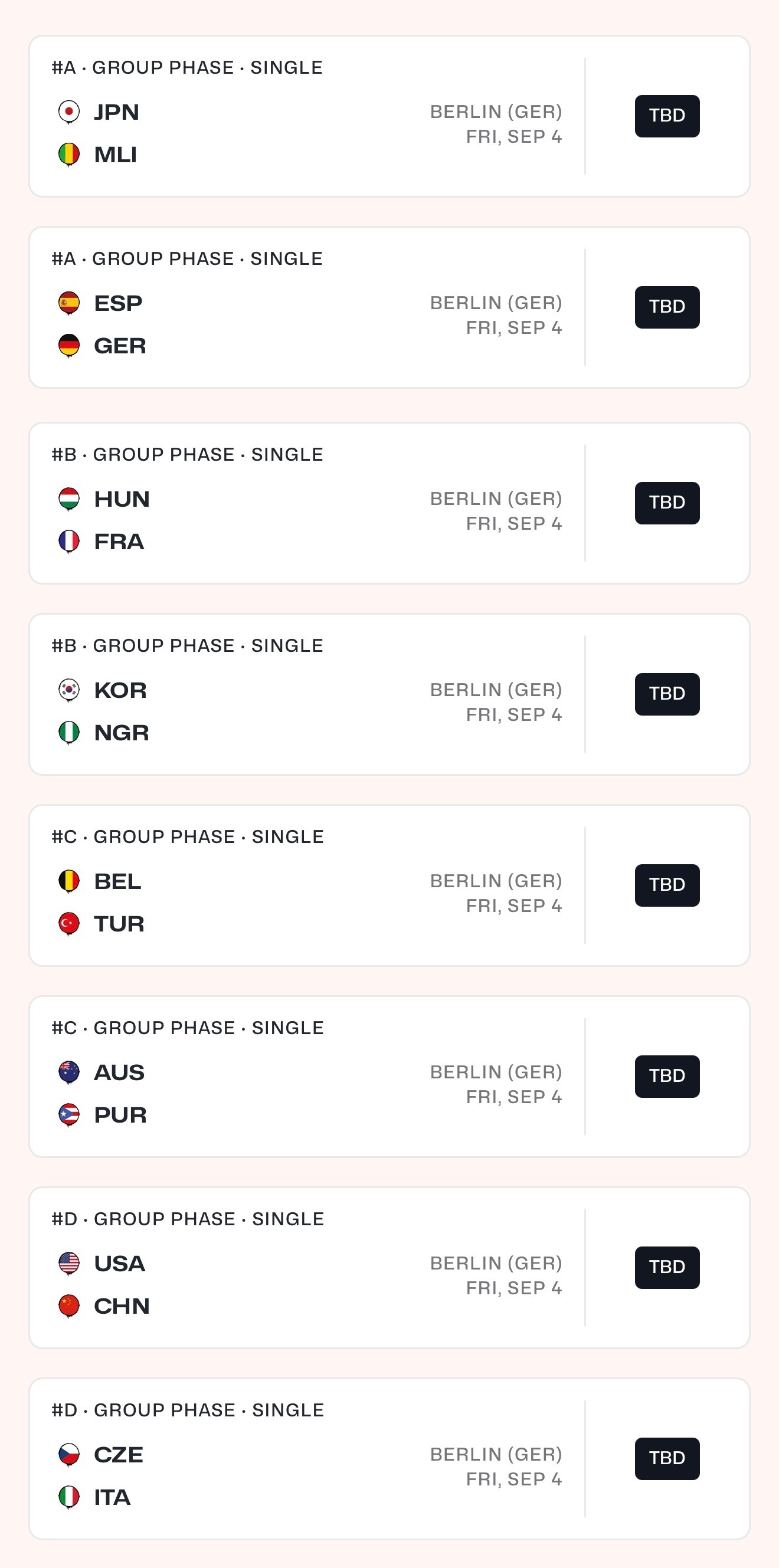Click the Japan flag icon
The height and width of the screenshot is (1568, 779).
[x=69, y=112]
